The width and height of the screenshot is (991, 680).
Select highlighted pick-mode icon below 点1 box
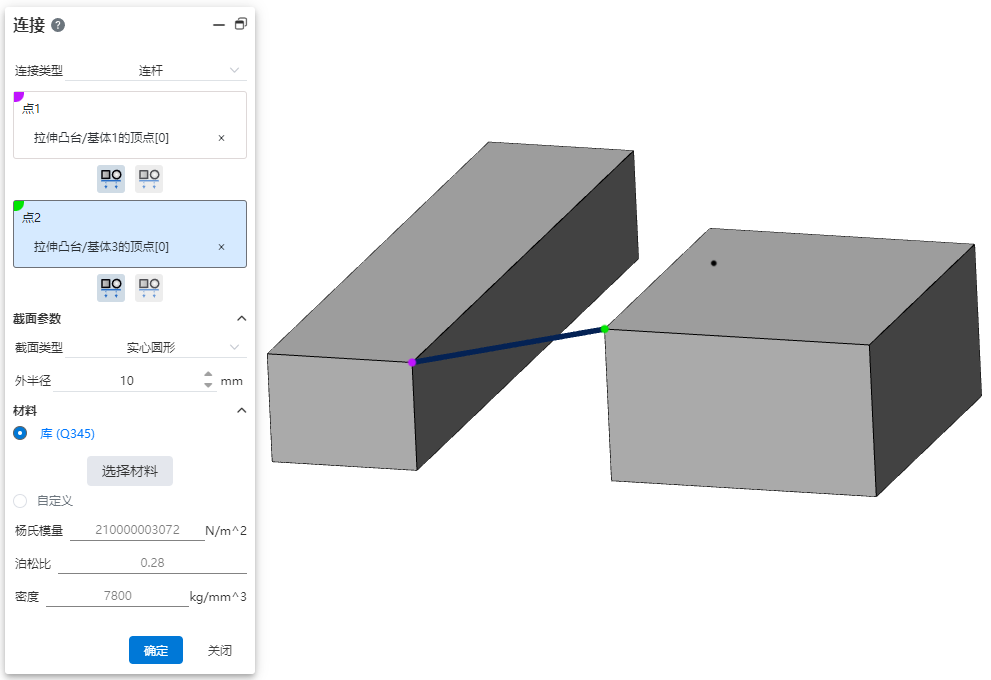(111, 179)
